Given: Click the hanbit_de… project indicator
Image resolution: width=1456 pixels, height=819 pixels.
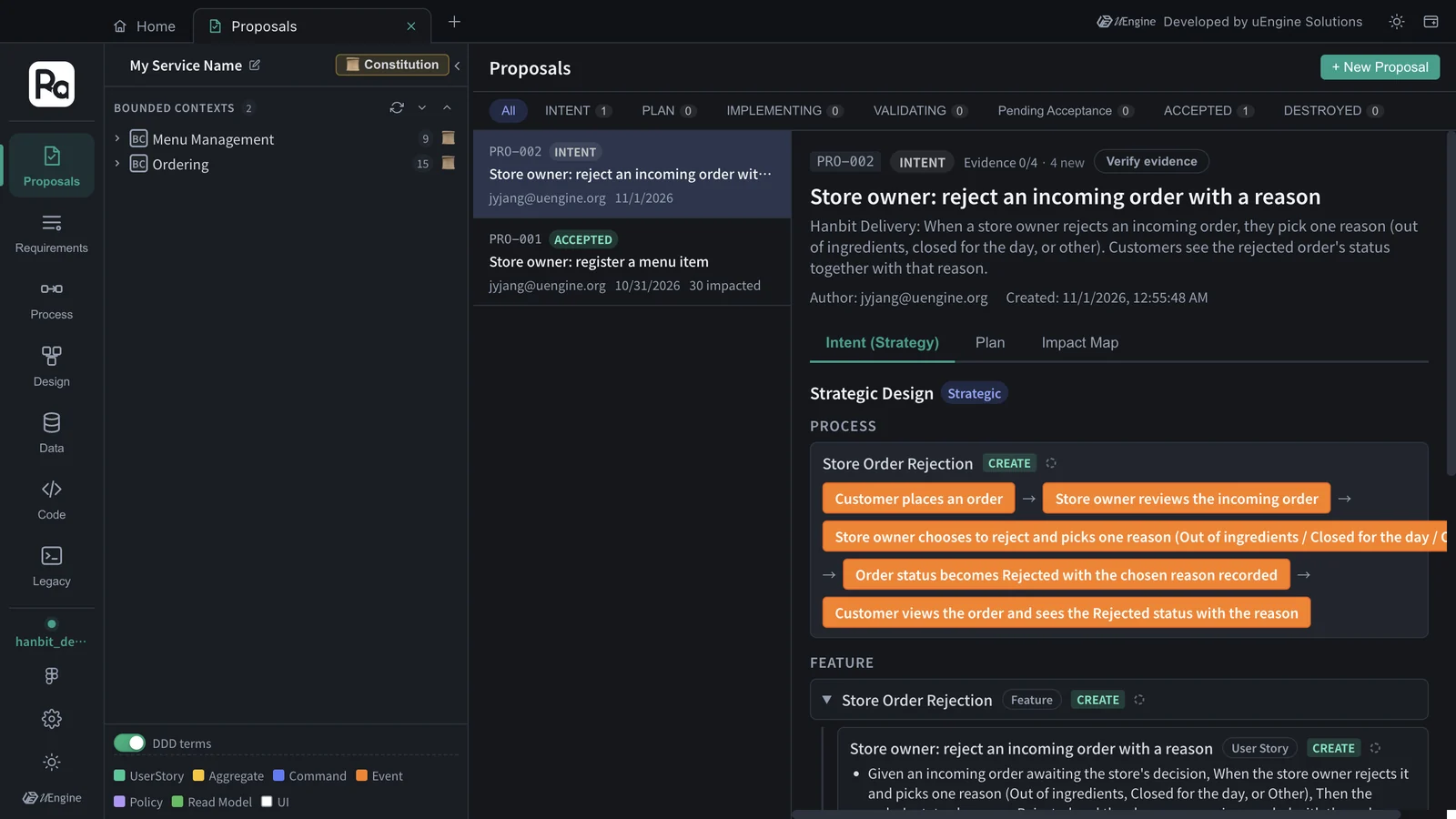Looking at the screenshot, I should pyautogui.click(x=52, y=634).
